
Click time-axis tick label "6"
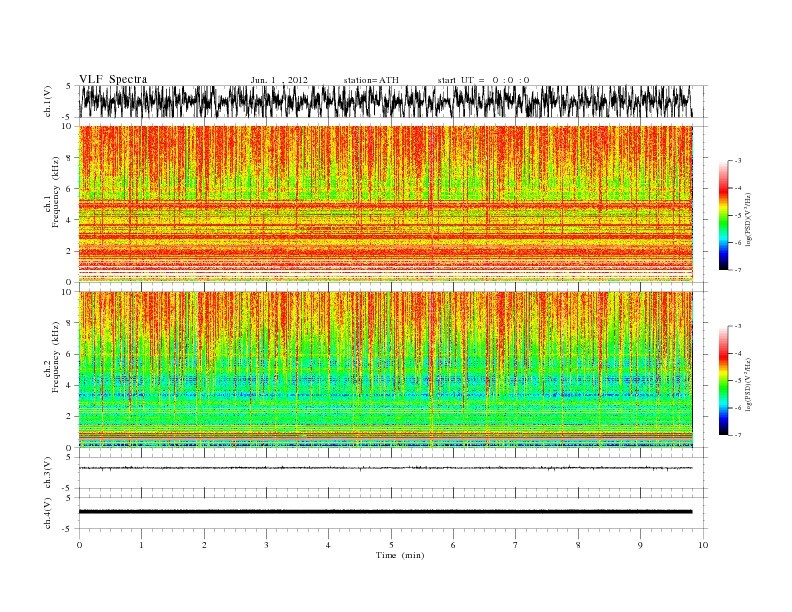(453, 545)
